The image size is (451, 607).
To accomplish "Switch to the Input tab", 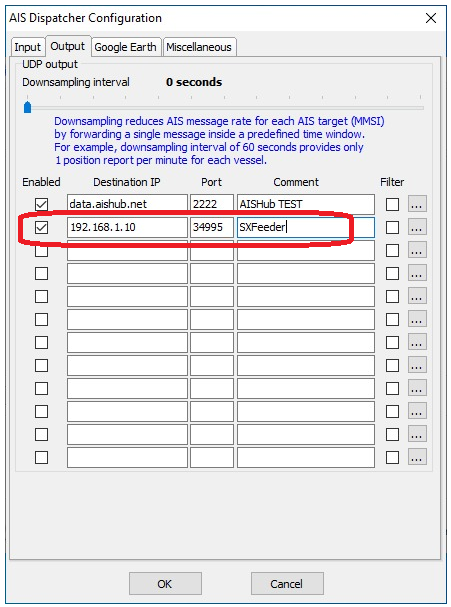I will 27,47.
